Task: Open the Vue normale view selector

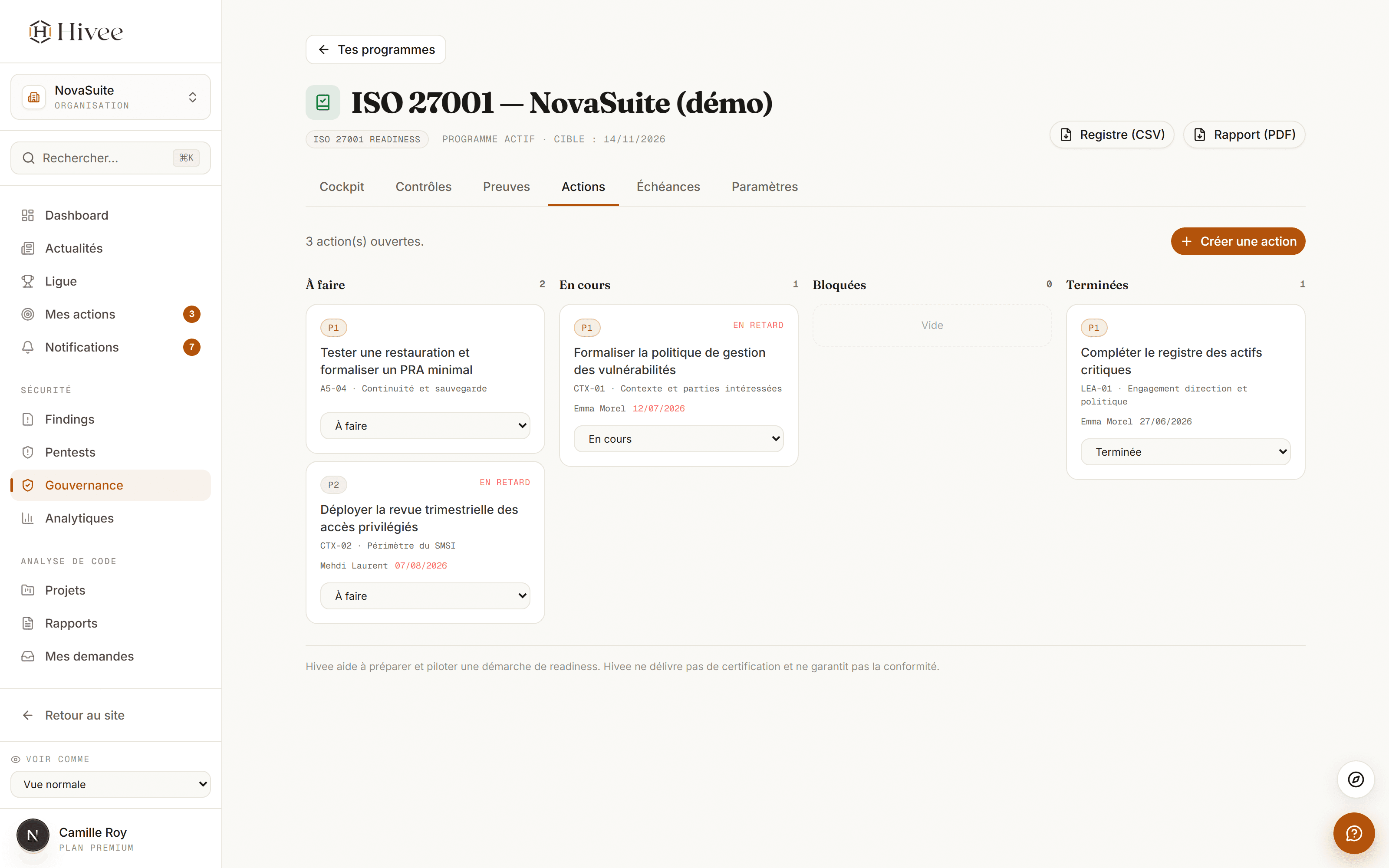Action: click(x=111, y=784)
